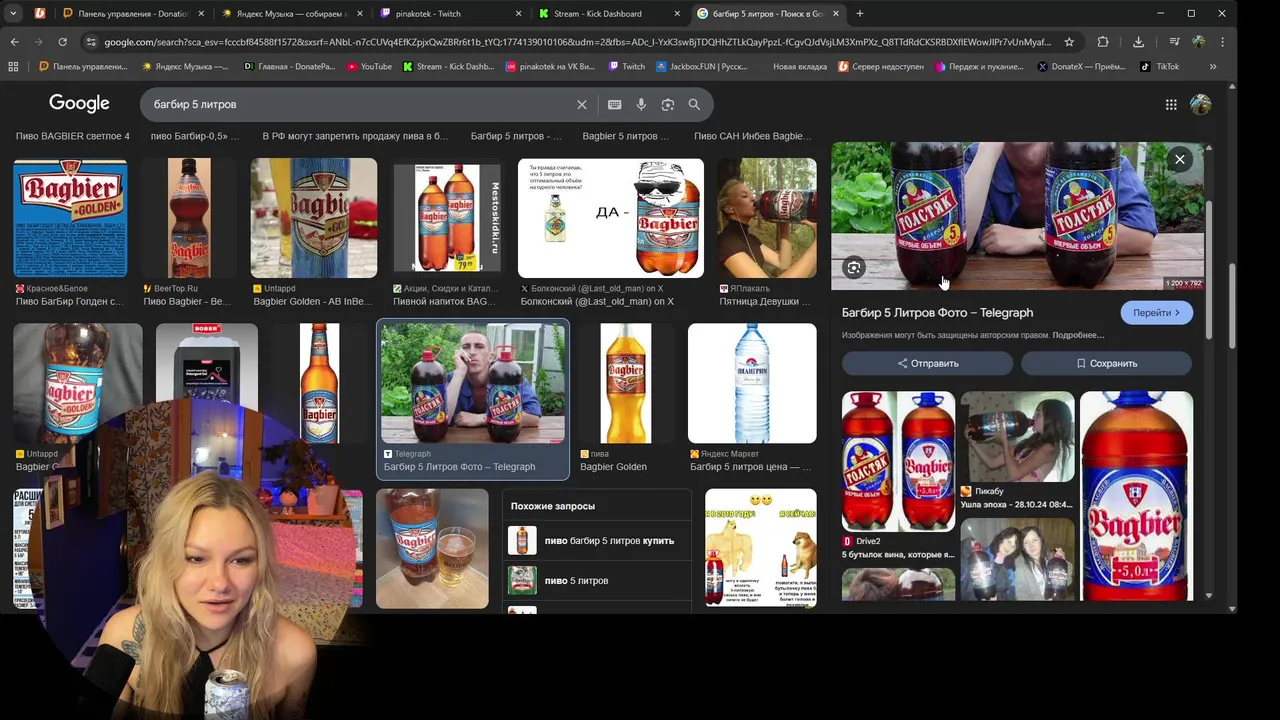Image resolution: width=1280 pixels, height=720 pixels.
Task: Open the Google apps grid
Action: [1171, 104]
